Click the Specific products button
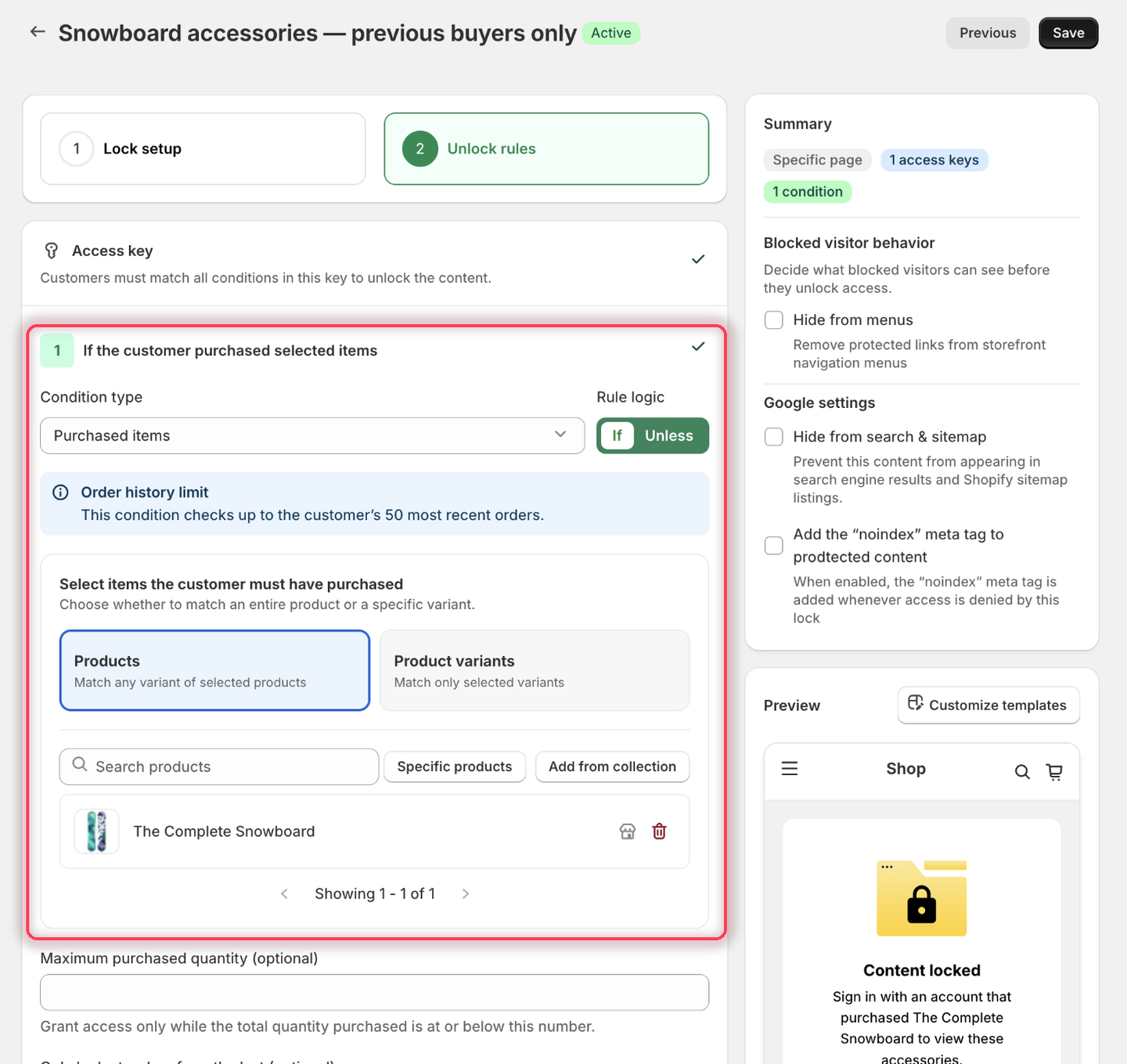1127x1064 pixels. click(455, 767)
